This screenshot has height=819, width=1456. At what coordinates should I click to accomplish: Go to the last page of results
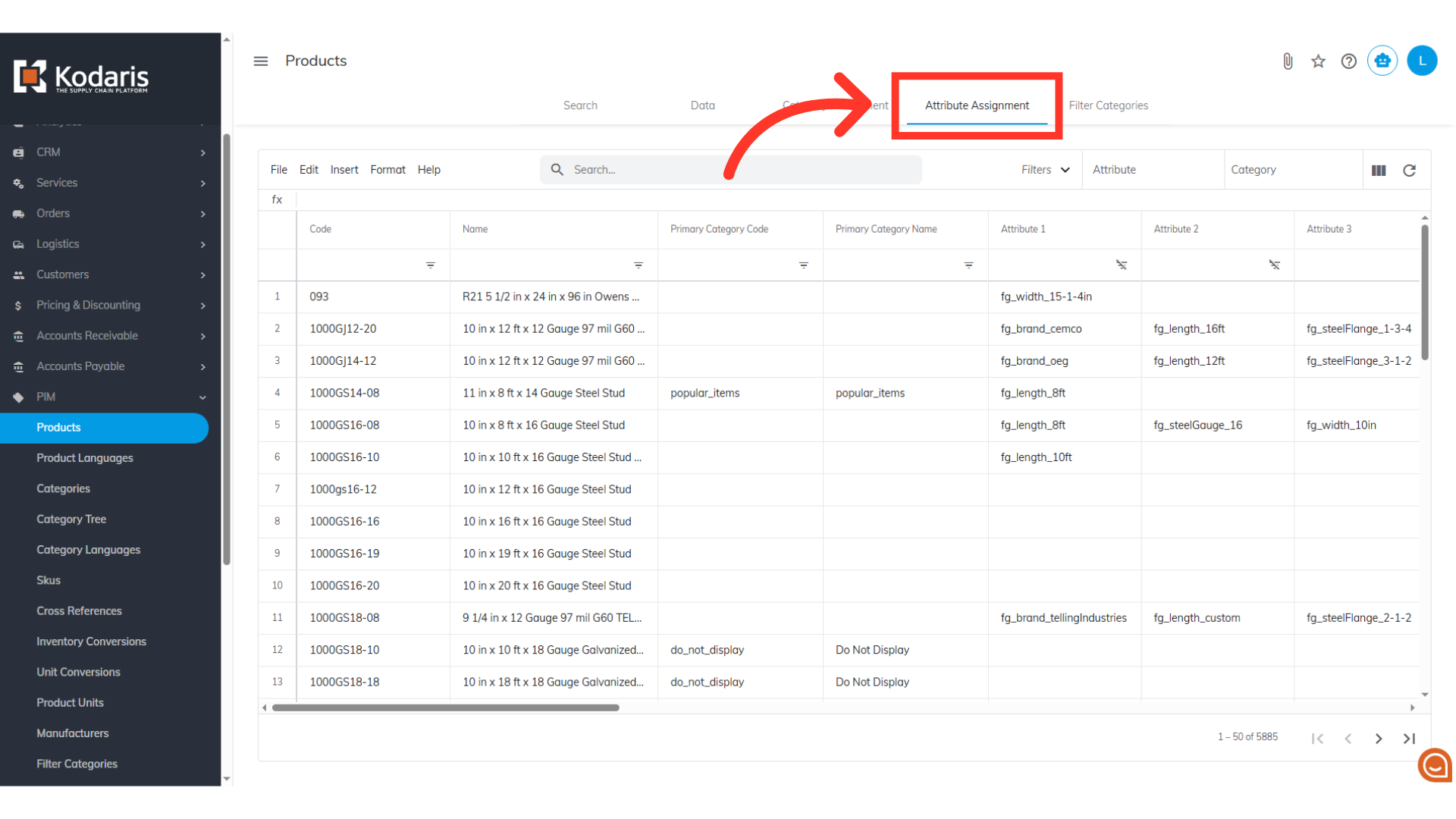pyautogui.click(x=1409, y=739)
